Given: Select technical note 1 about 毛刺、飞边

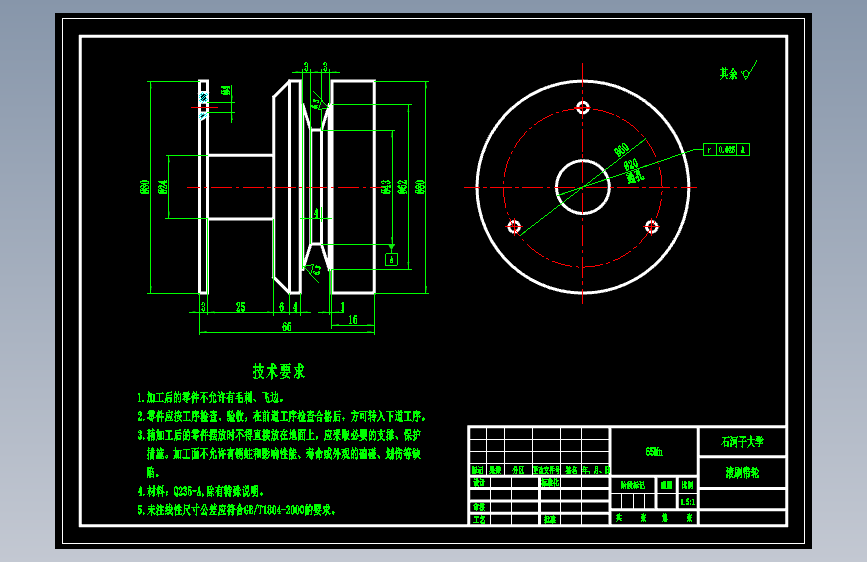Looking at the screenshot, I should (x=211, y=397).
